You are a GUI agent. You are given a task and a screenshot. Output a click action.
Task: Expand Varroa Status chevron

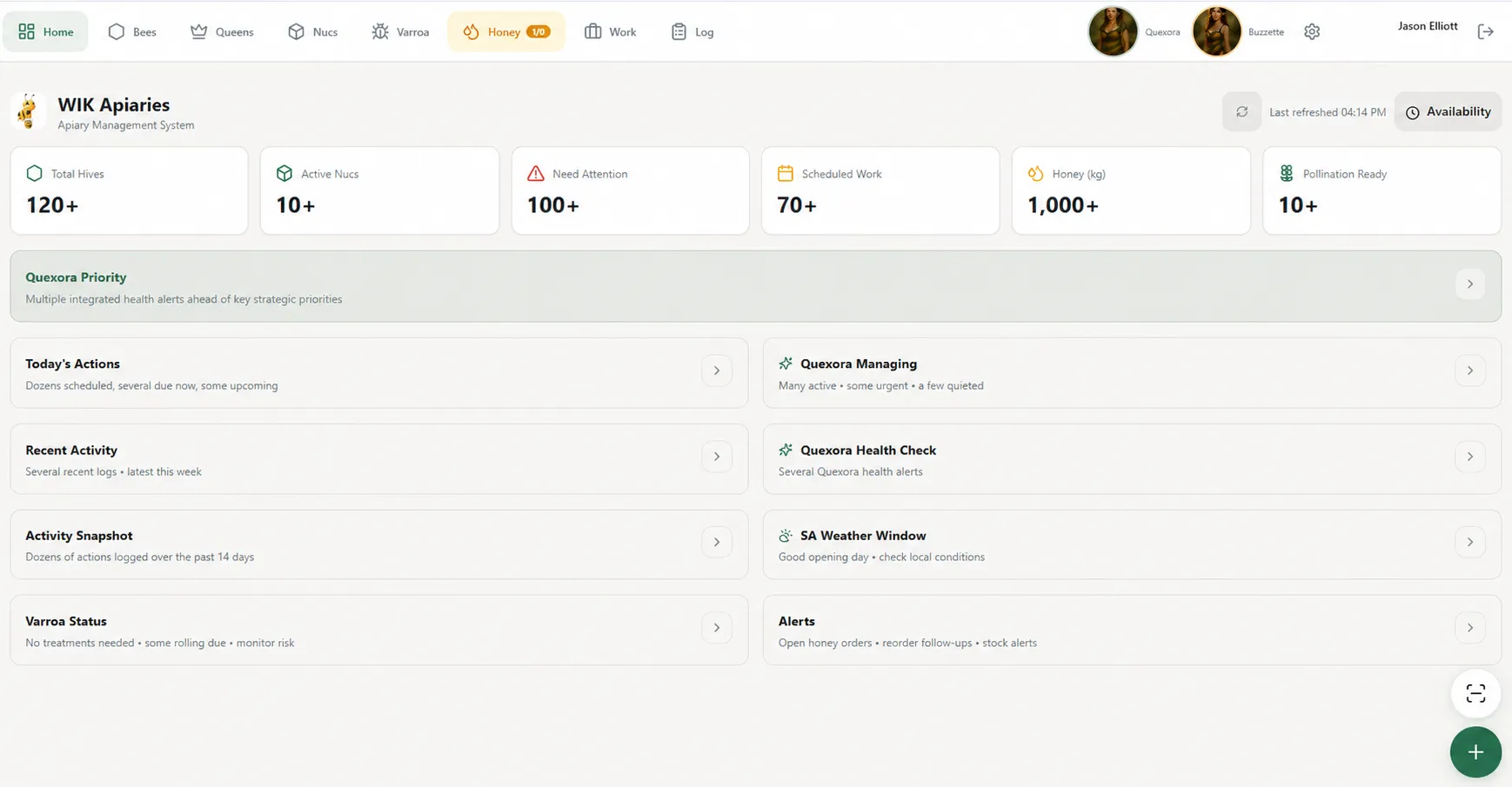(717, 628)
